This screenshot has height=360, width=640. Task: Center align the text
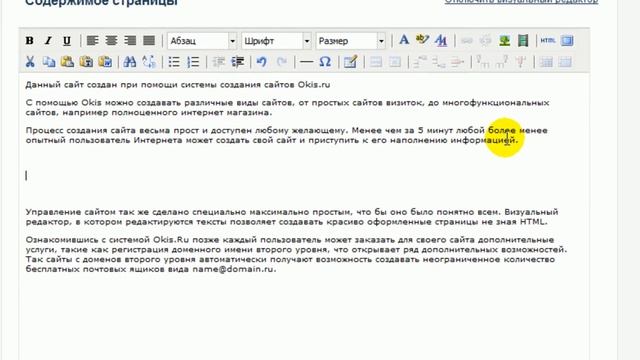click(x=111, y=40)
